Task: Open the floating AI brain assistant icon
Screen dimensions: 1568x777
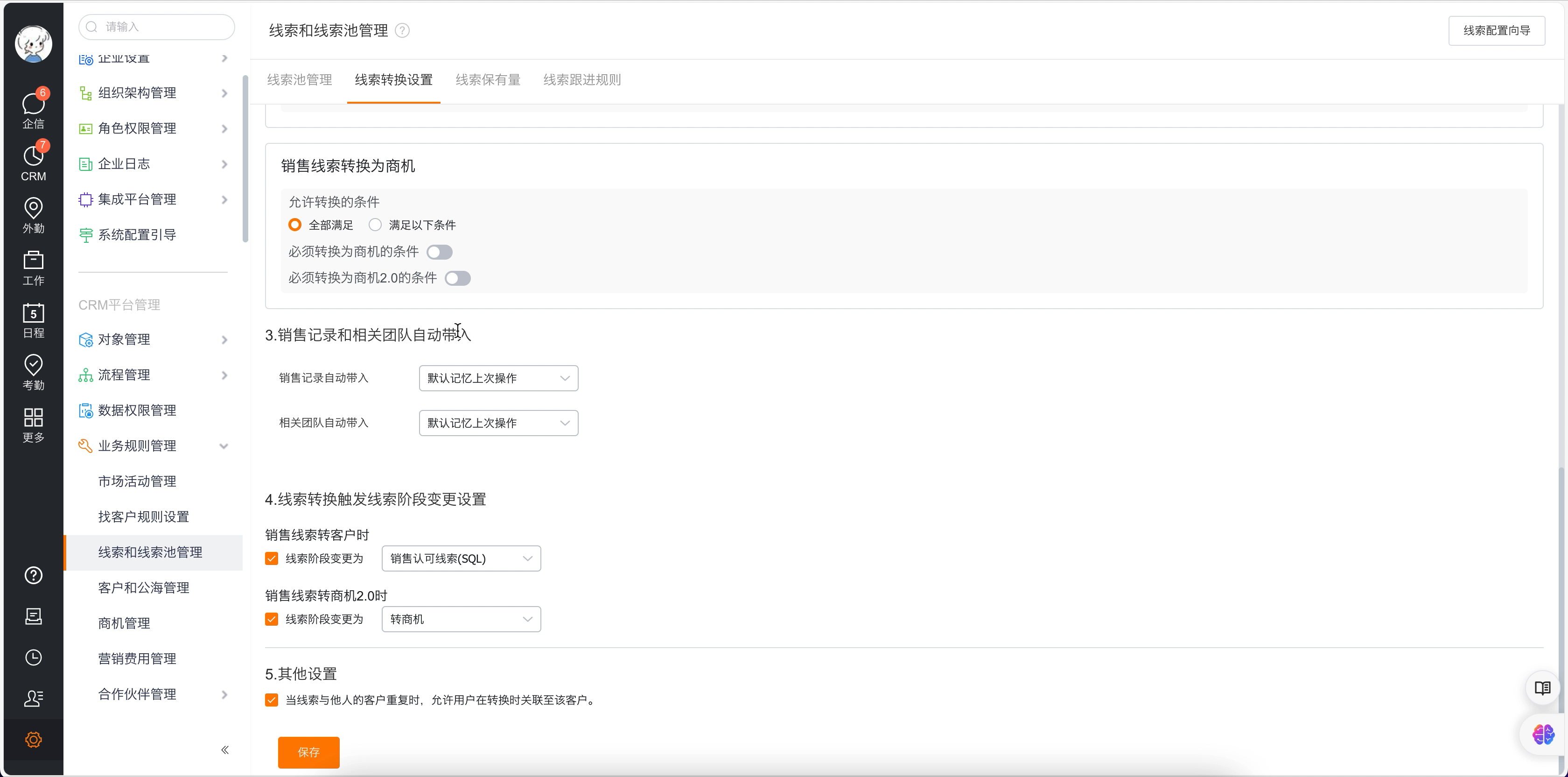Action: coord(1543,735)
